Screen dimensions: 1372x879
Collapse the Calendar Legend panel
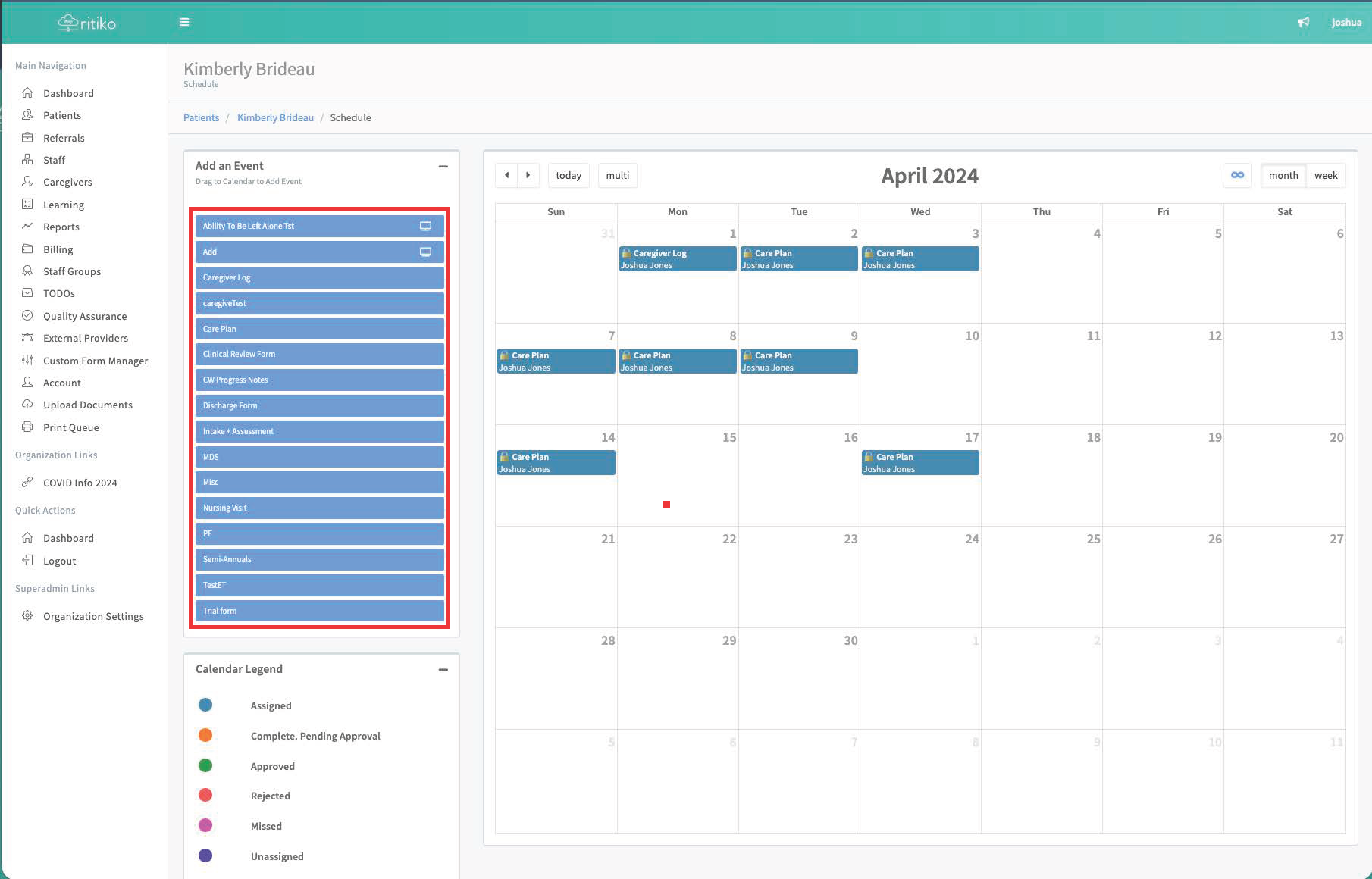443,669
